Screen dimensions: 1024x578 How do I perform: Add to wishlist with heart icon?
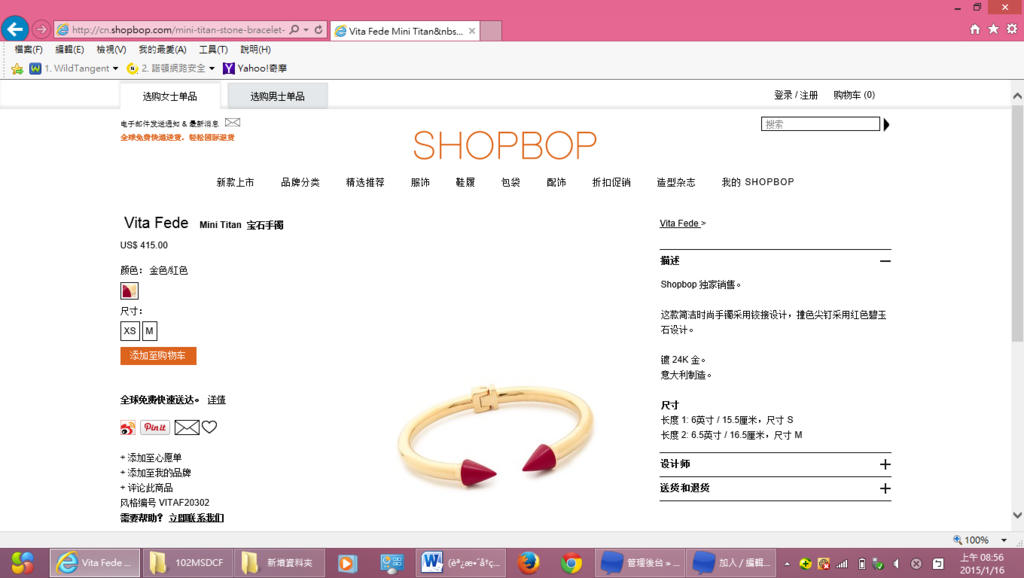coord(209,426)
